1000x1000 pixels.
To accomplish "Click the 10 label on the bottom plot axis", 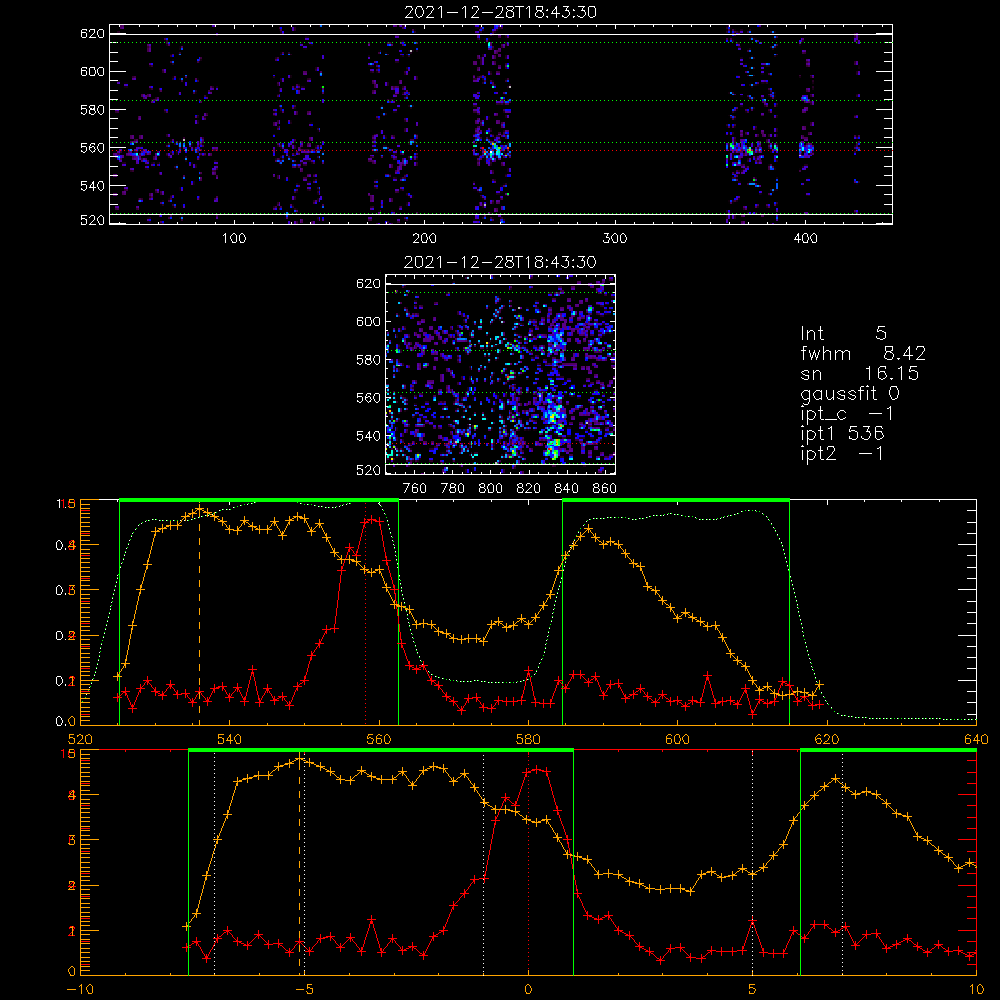I will coord(976,989).
